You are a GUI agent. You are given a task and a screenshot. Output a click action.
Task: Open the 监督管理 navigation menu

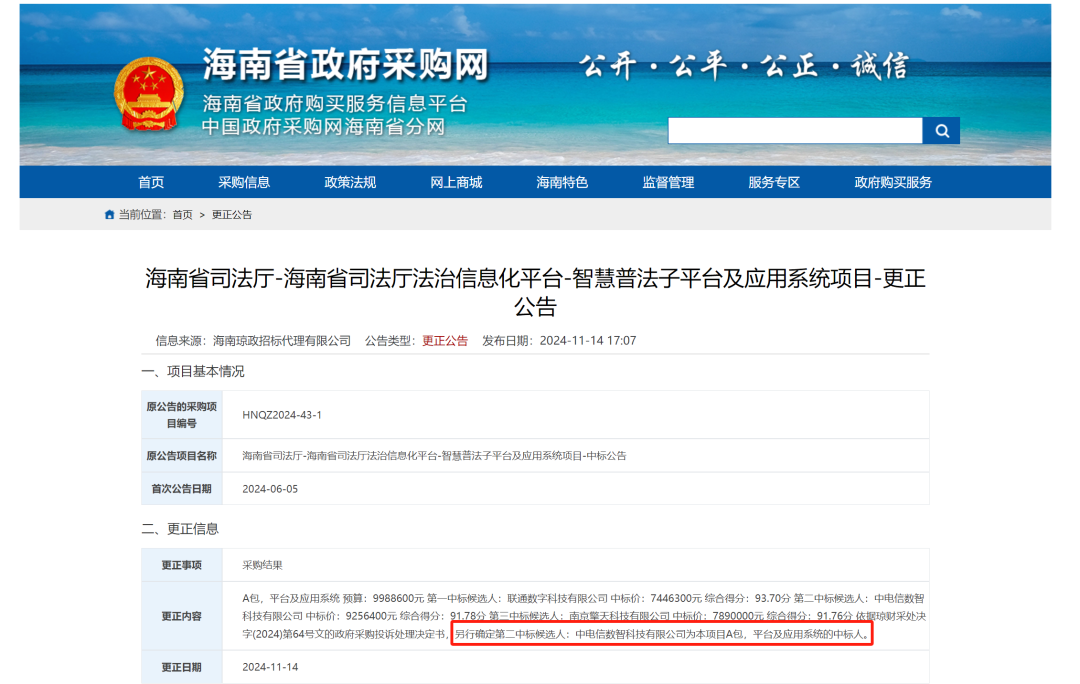pos(668,183)
